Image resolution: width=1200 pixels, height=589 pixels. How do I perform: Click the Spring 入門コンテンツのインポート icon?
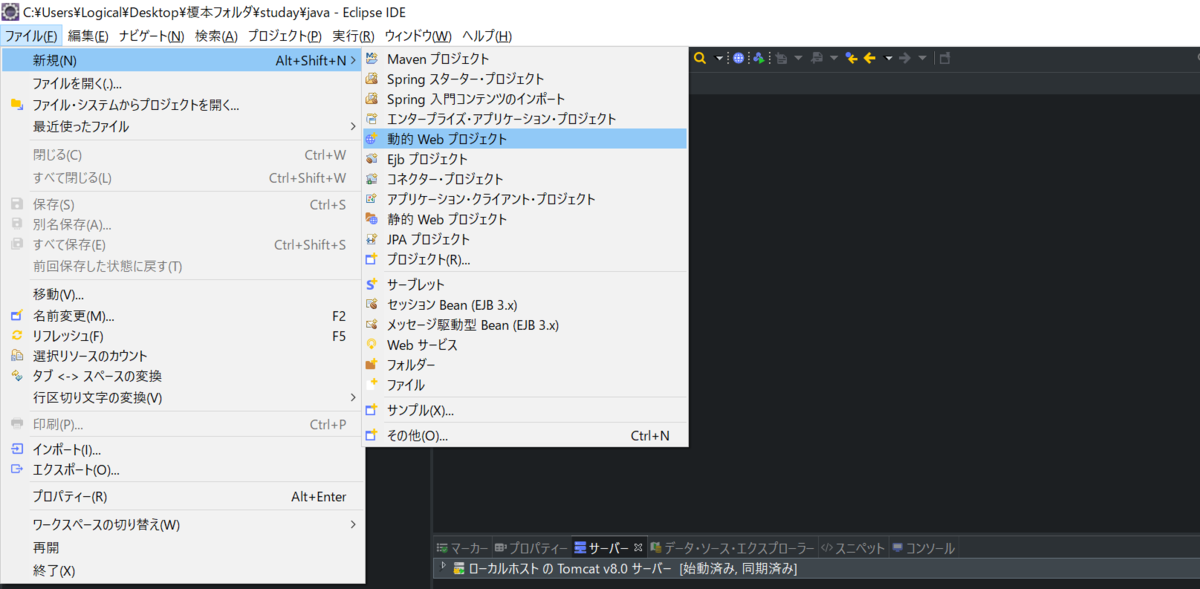pos(372,99)
